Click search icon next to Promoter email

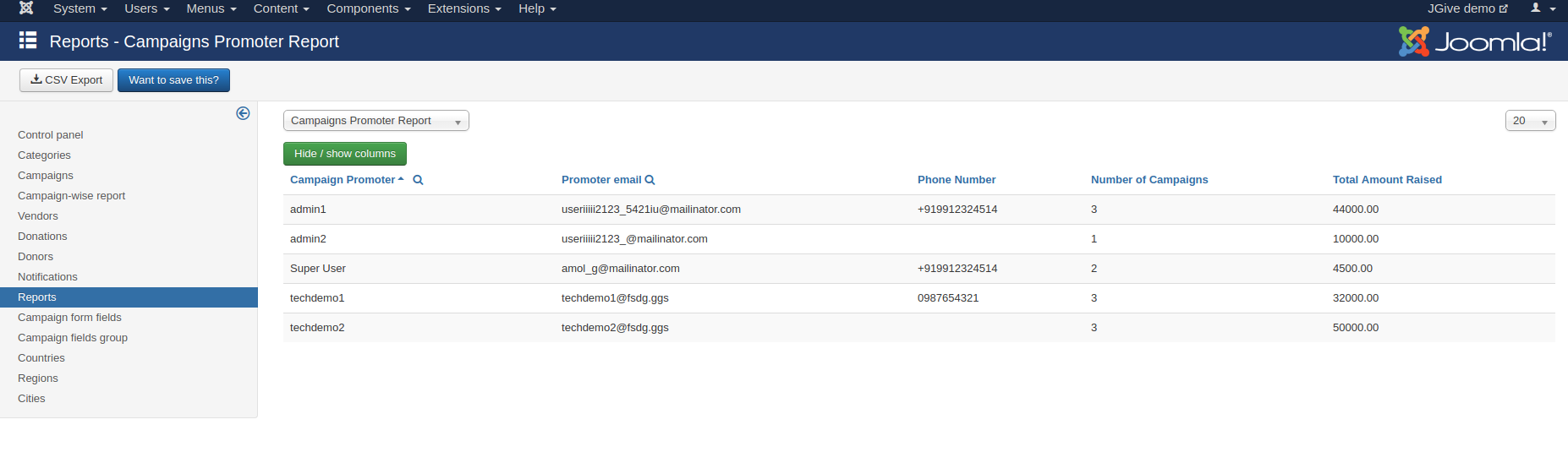tap(650, 180)
